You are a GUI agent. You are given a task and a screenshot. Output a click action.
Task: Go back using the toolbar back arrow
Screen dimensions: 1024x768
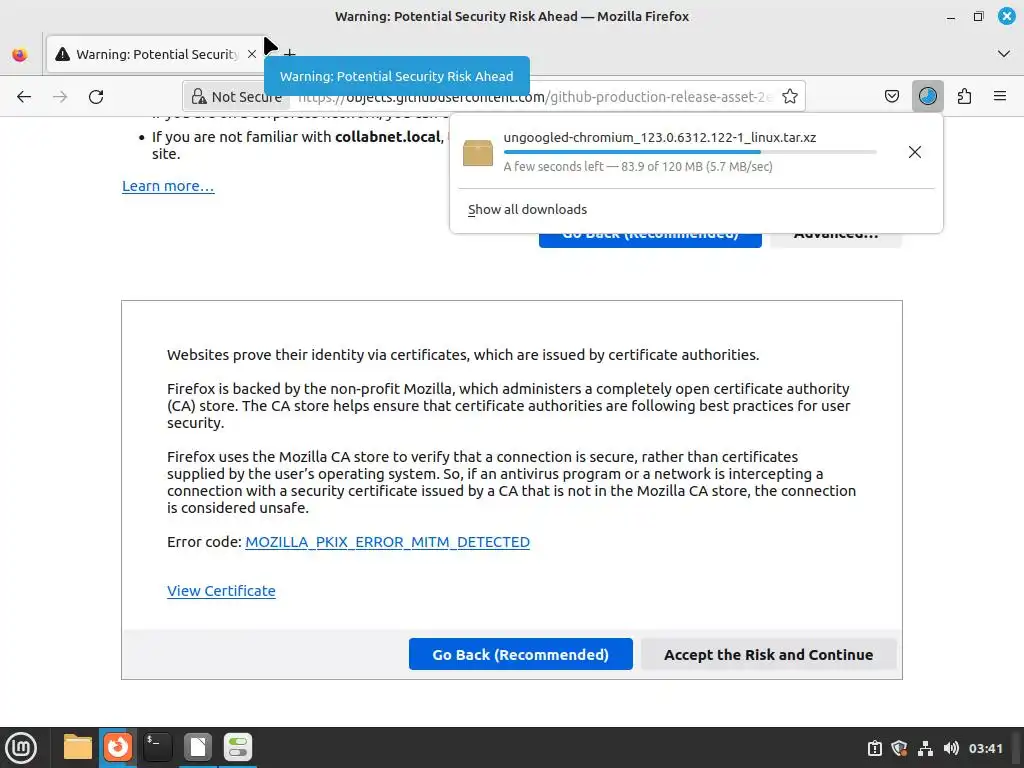(x=24, y=97)
